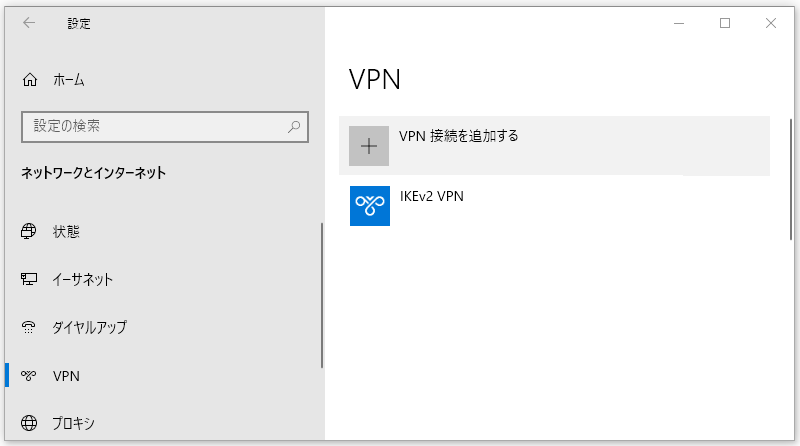Select the ダイヤルアップ phone icon
Viewport: 800px width, 446px height.
tap(29, 327)
